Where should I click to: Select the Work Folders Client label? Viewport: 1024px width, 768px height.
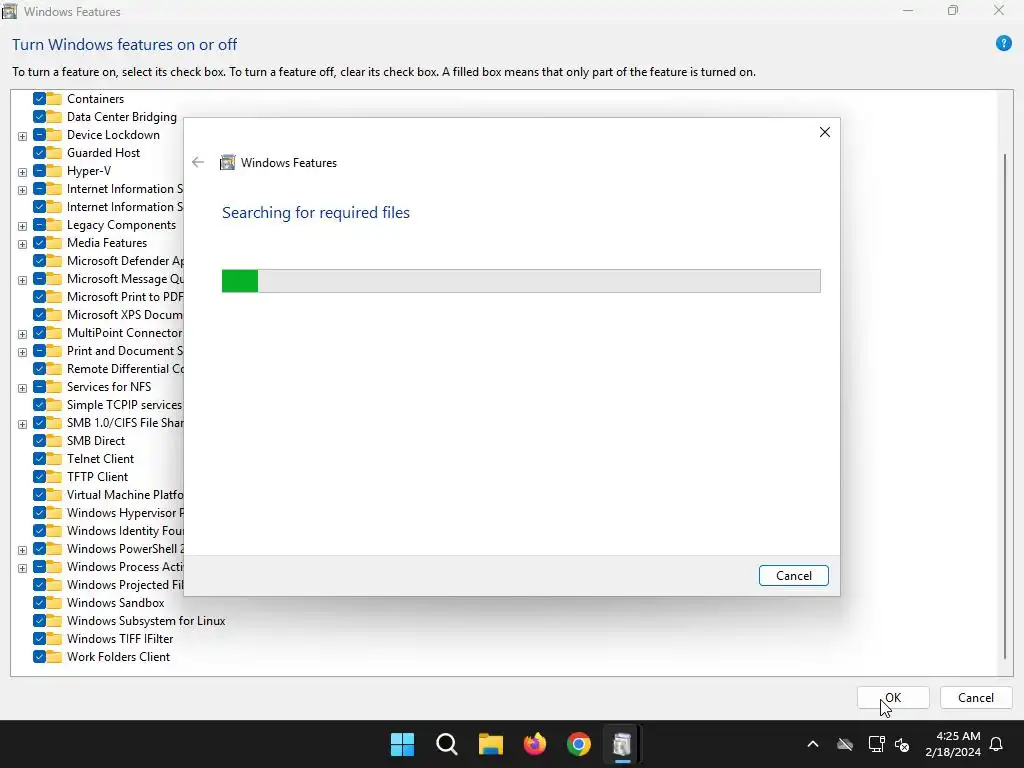click(x=118, y=657)
